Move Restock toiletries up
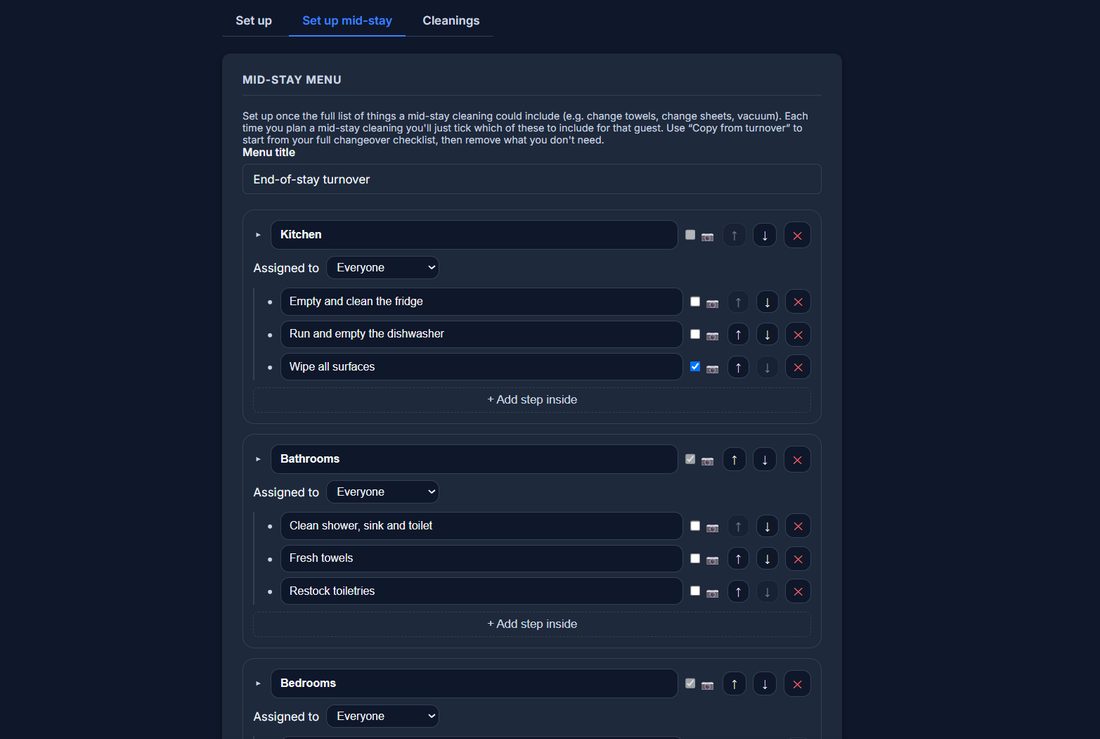1100x739 pixels. (738, 592)
